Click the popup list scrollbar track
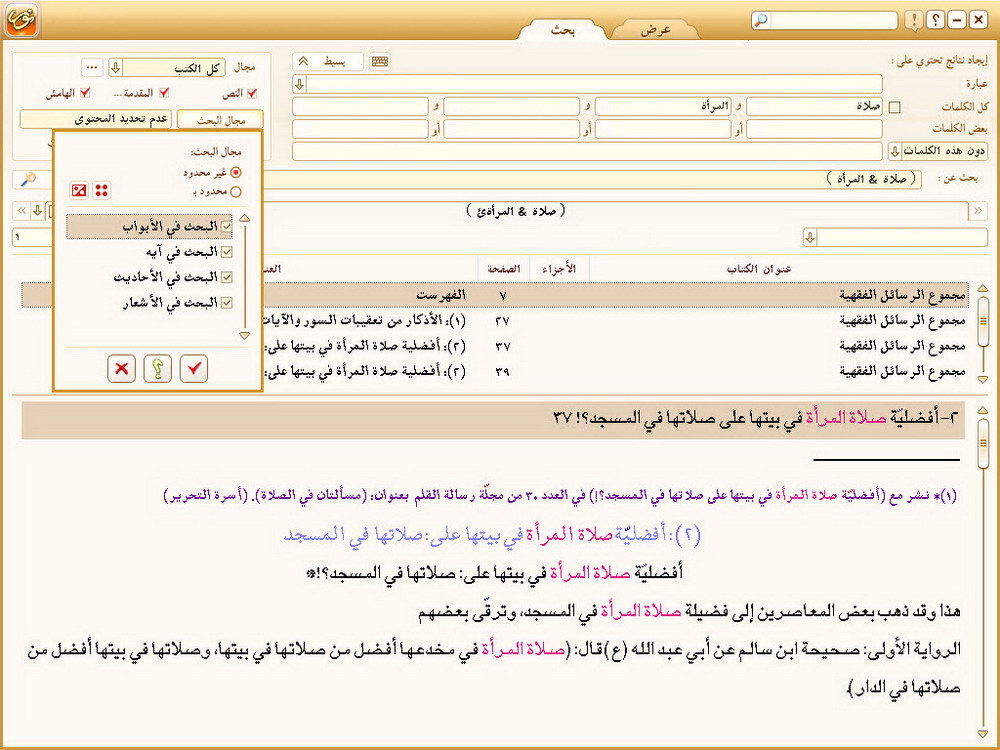 (246, 277)
